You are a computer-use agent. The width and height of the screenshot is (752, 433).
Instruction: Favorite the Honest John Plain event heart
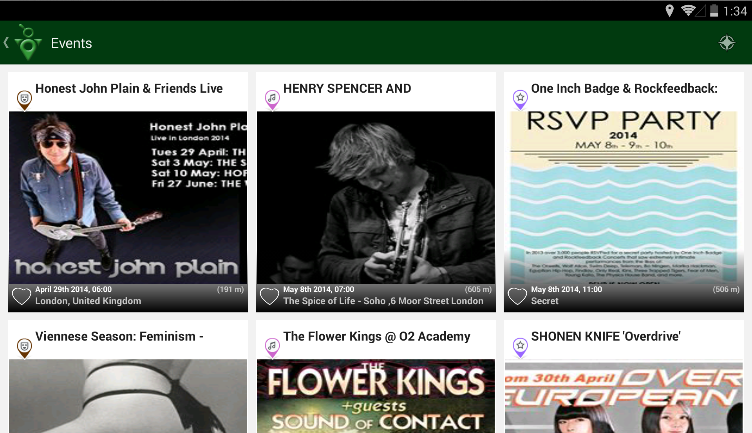pos(22,296)
